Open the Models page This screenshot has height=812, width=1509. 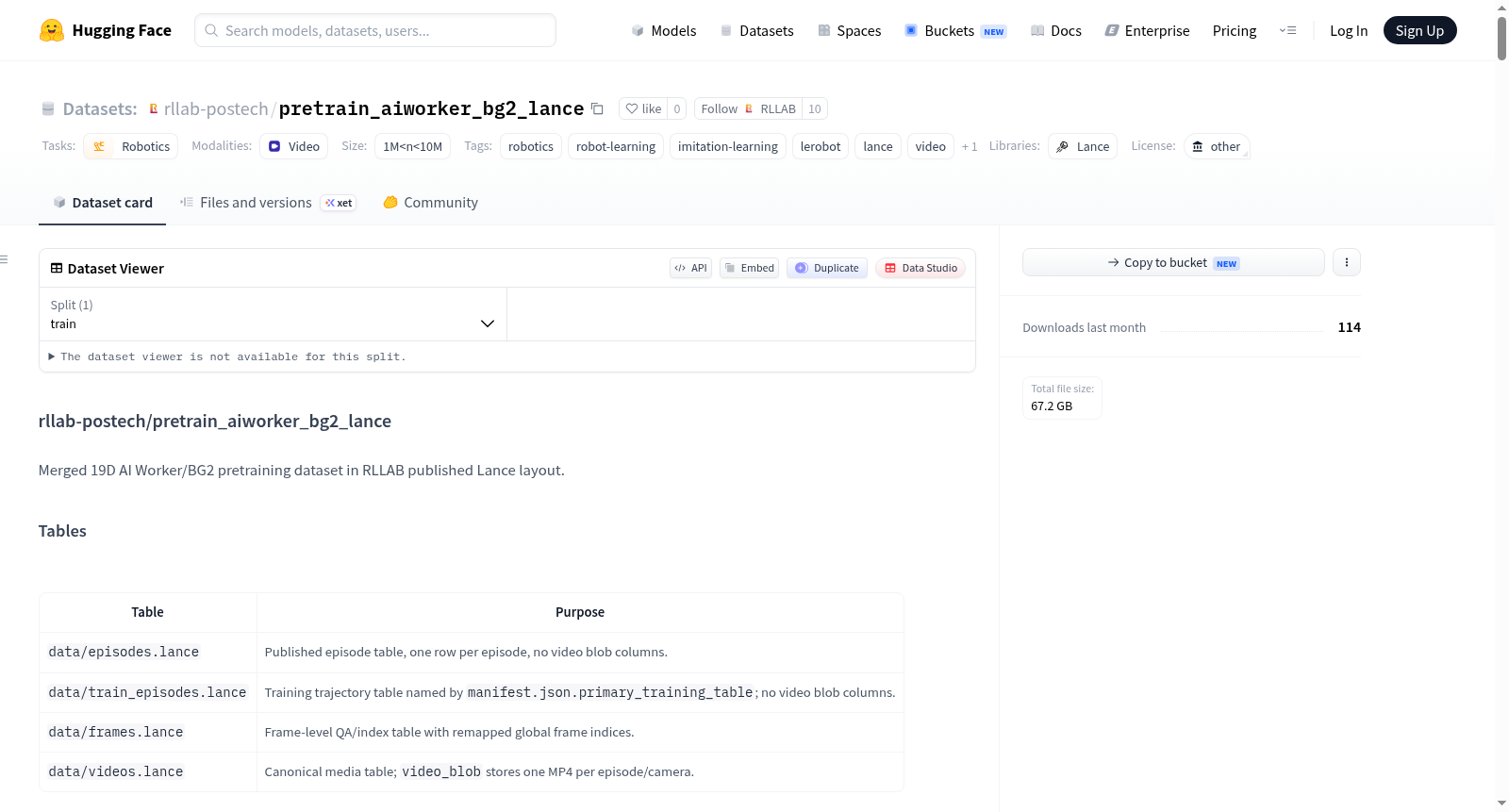(x=664, y=30)
